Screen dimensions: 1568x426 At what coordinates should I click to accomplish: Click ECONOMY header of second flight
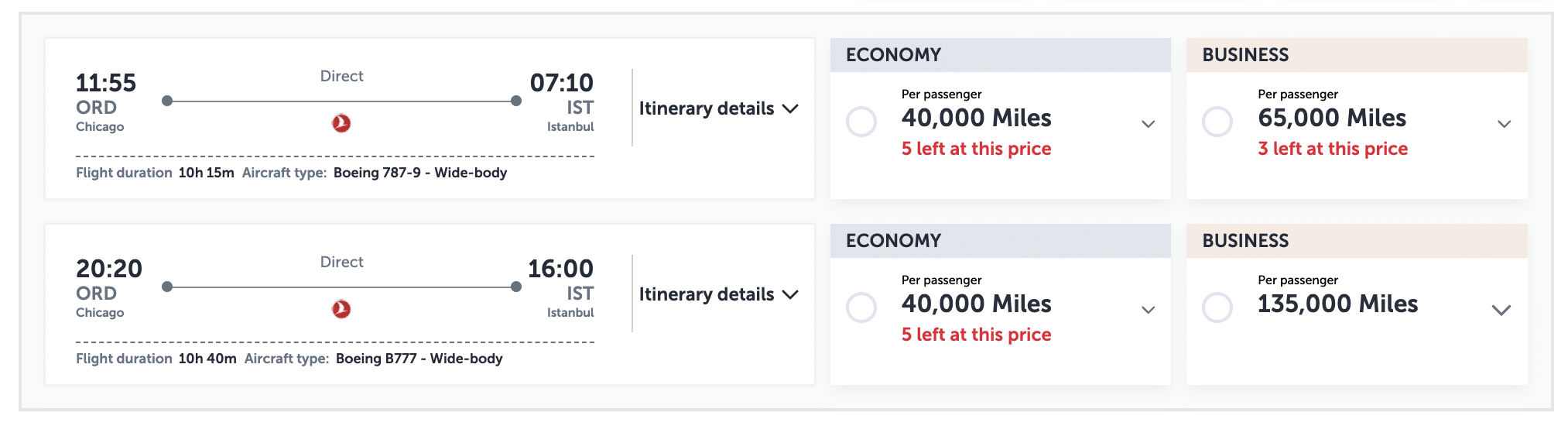click(893, 241)
